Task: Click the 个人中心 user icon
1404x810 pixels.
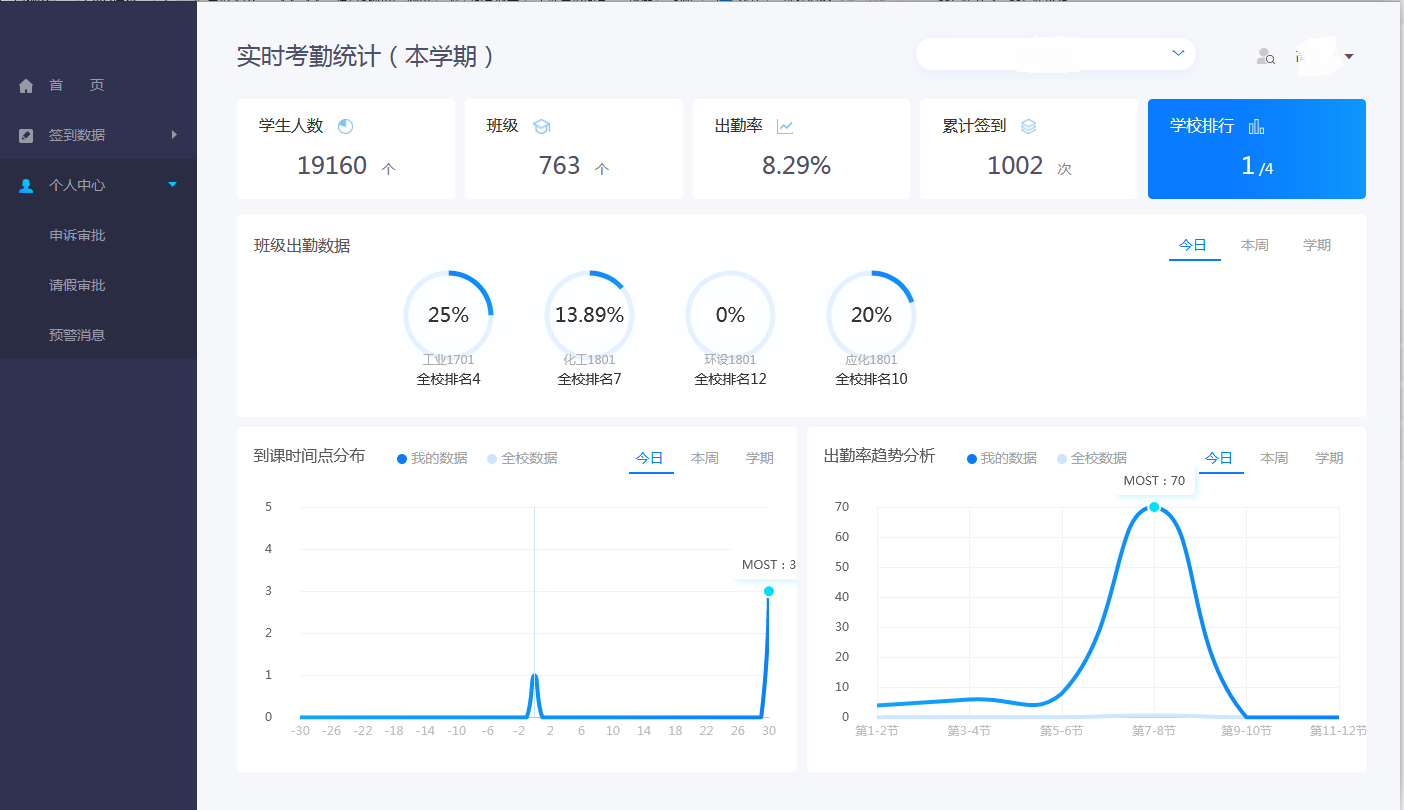Action: point(26,186)
